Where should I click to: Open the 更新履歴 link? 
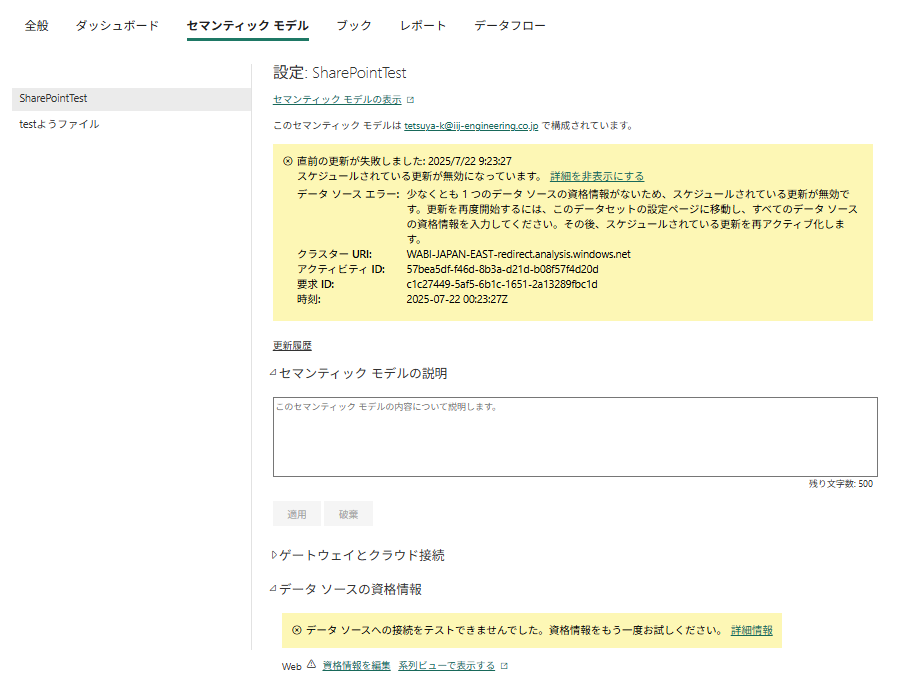click(x=292, y=346)
